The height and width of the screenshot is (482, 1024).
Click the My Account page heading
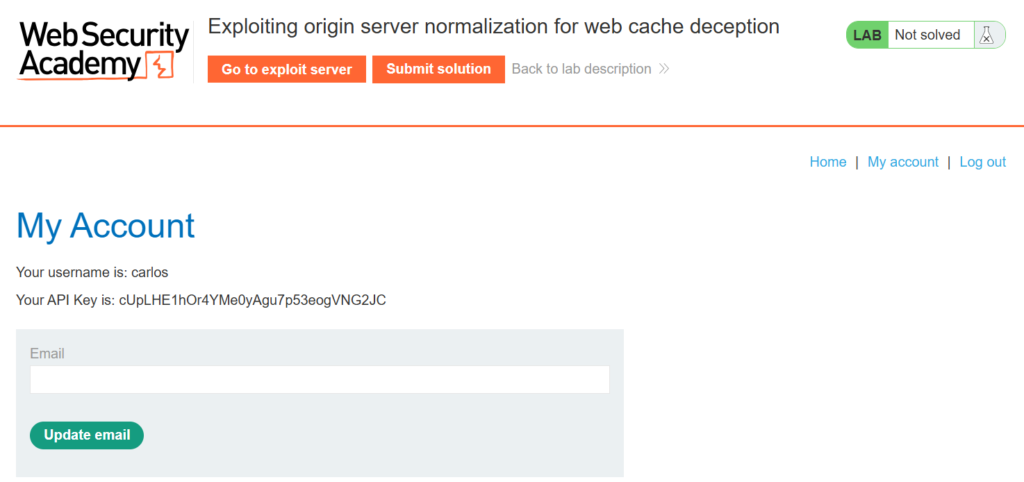coord(105,225)
